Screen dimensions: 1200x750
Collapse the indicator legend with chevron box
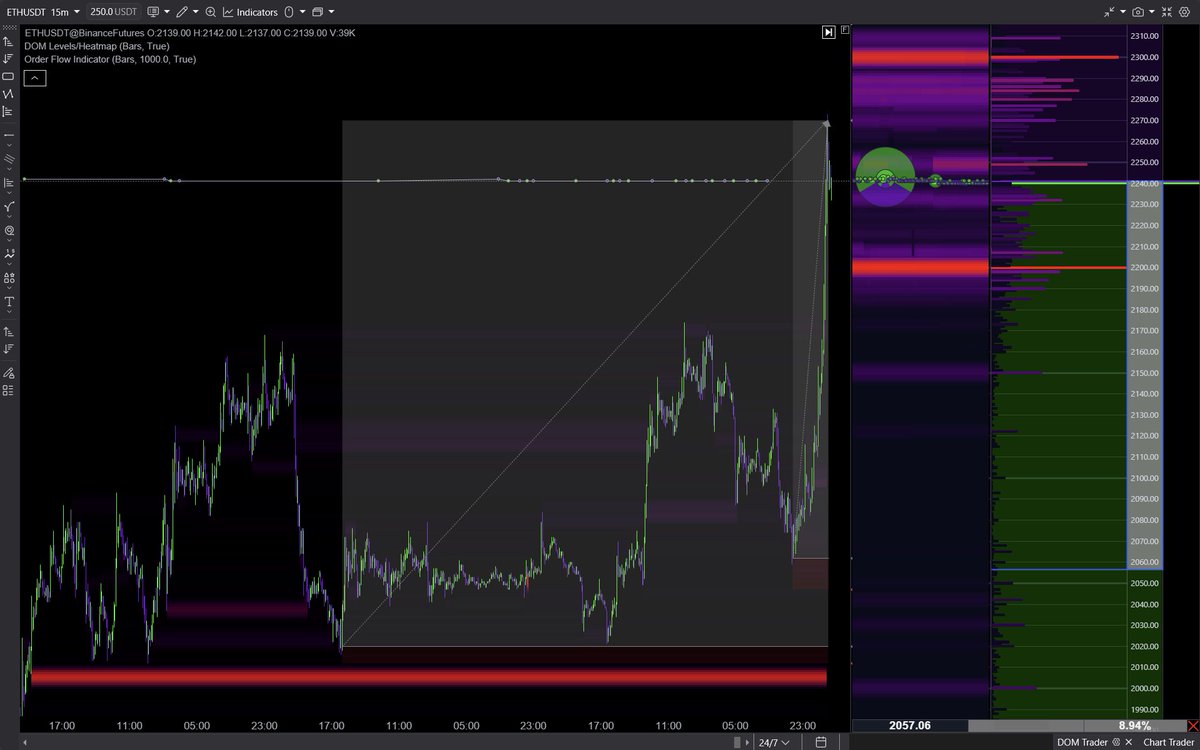tap(34, 77)
